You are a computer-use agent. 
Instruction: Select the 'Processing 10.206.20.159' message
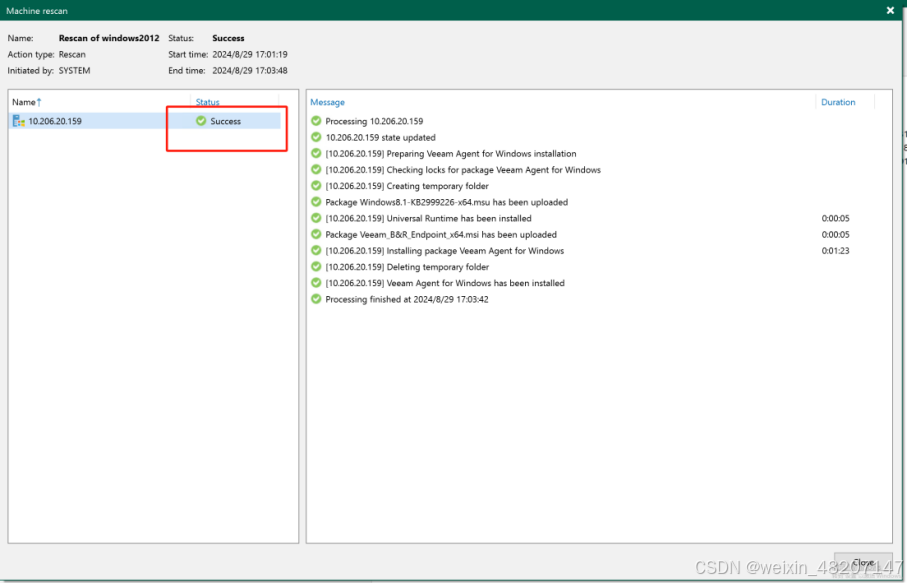(374, 121)
